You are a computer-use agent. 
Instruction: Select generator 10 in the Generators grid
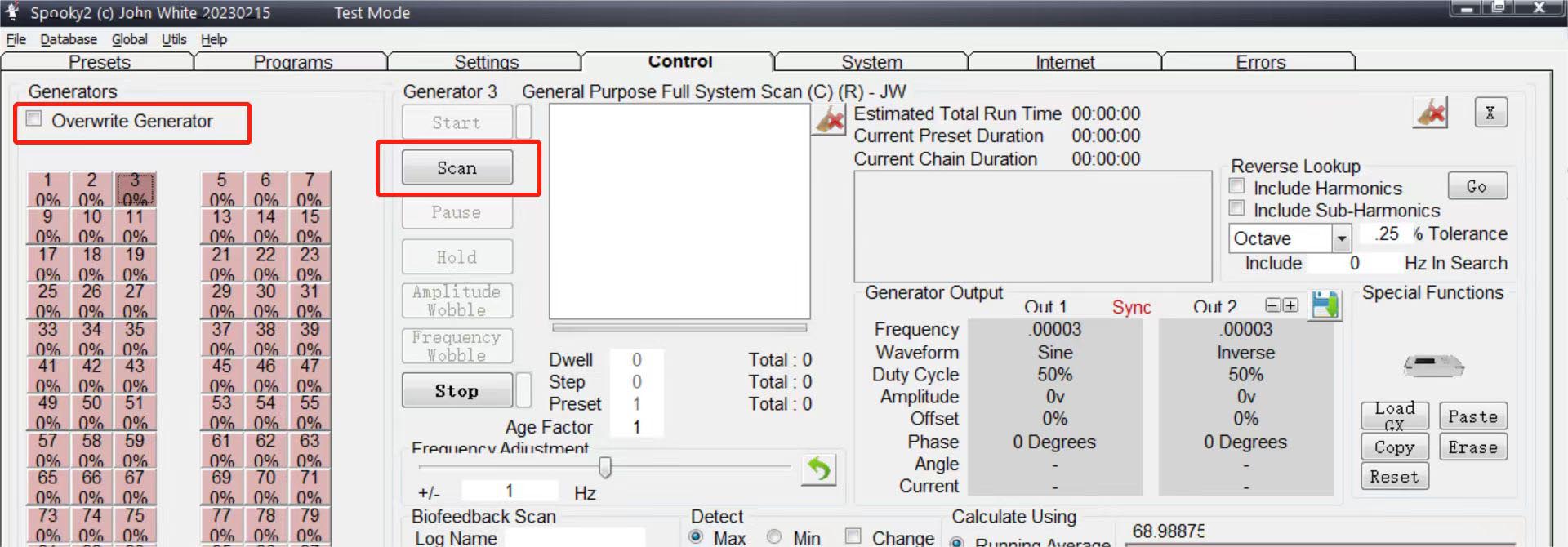pos(91,226)
